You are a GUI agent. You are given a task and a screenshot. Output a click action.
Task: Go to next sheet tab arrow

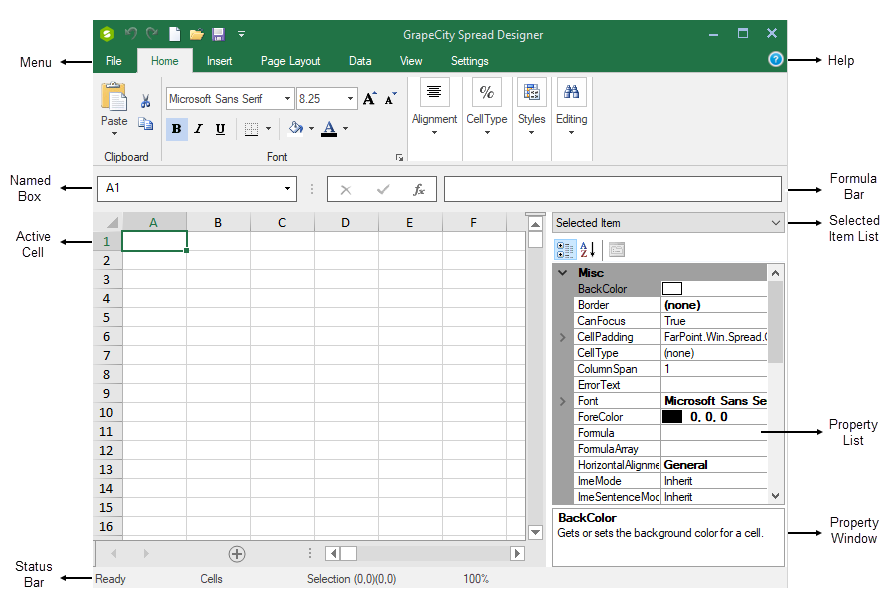coord(146,553)
